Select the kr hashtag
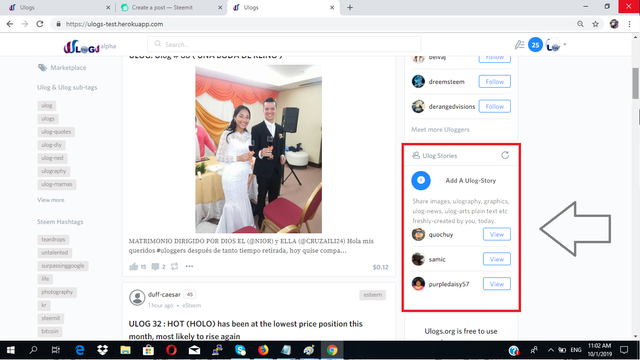 click(44, 305)
